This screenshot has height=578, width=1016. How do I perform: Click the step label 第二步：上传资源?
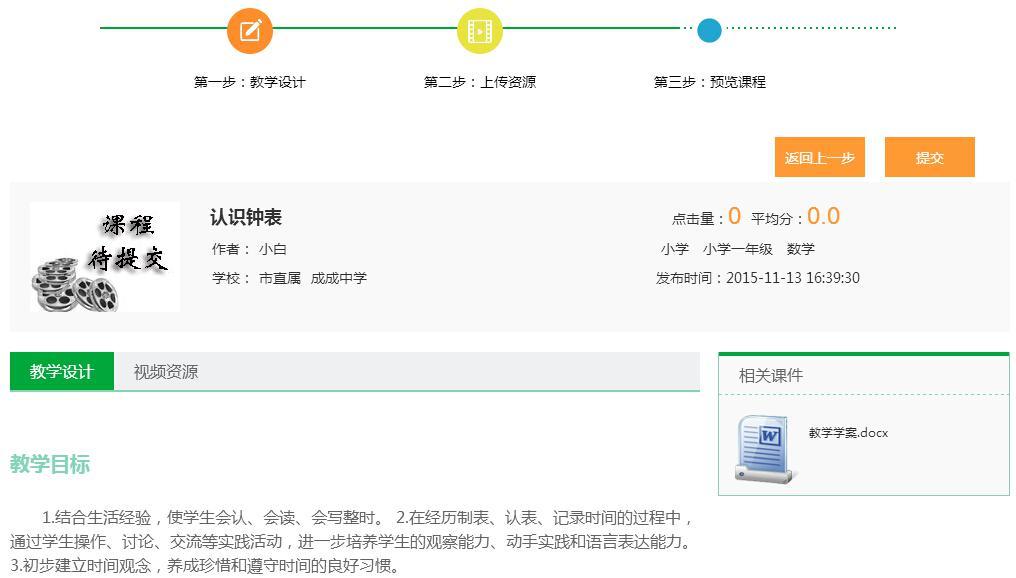[x=479, y=82]
